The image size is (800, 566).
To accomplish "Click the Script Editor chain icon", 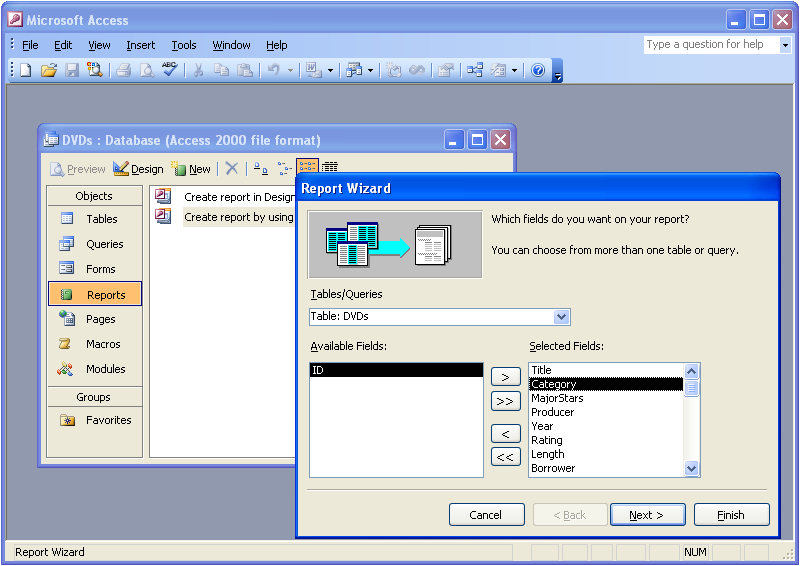I will click(417, 70).
